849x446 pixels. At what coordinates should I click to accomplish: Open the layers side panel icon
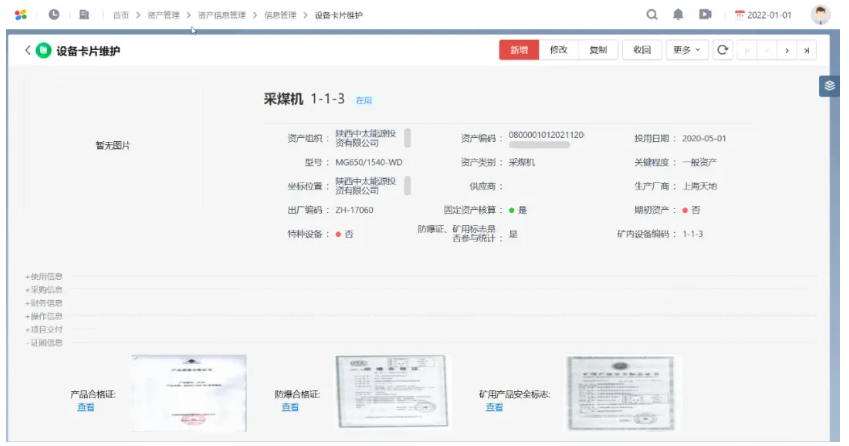[828, 86]
